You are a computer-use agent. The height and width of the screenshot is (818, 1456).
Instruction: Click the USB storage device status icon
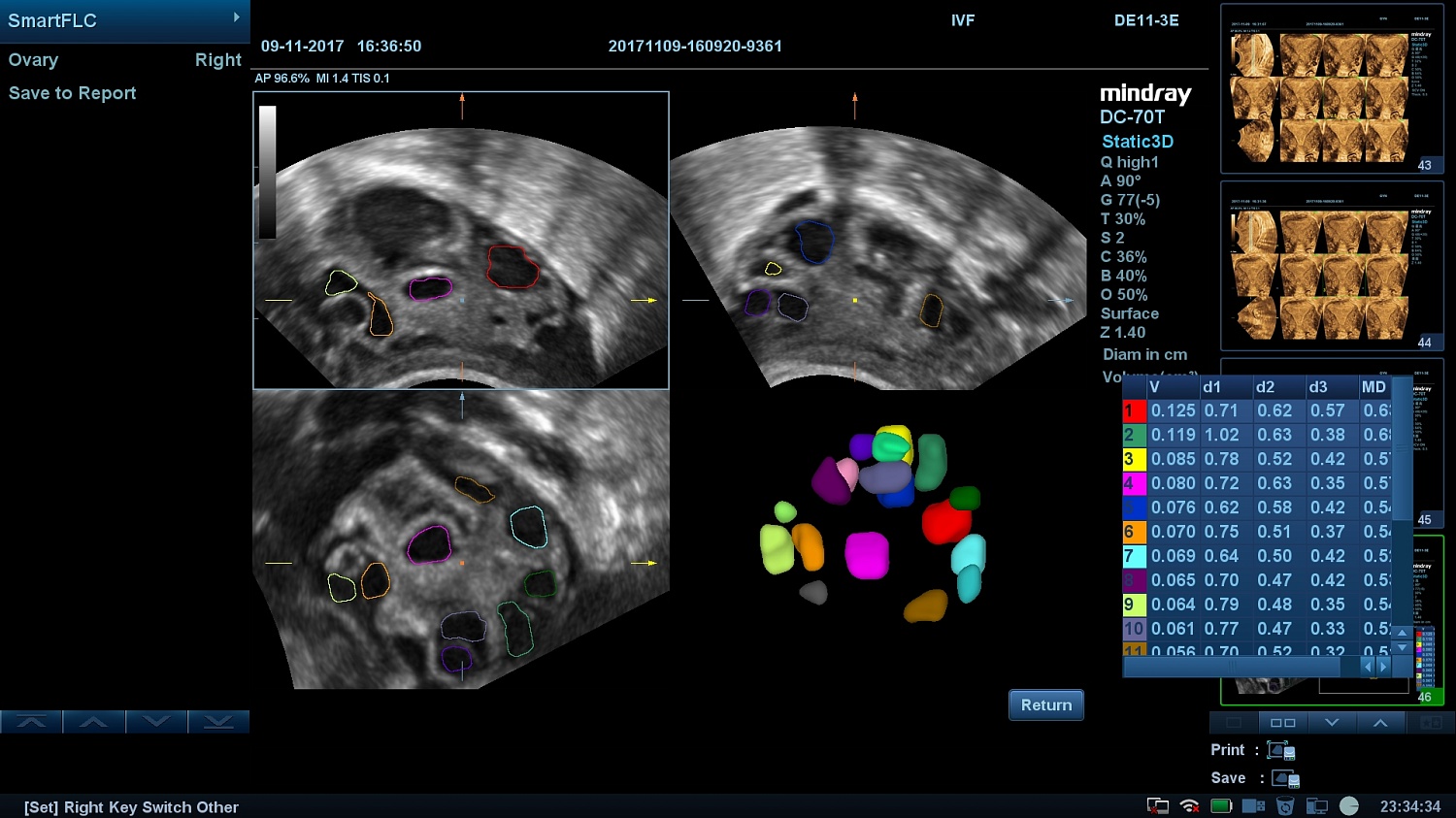[x=1254, y=806]
